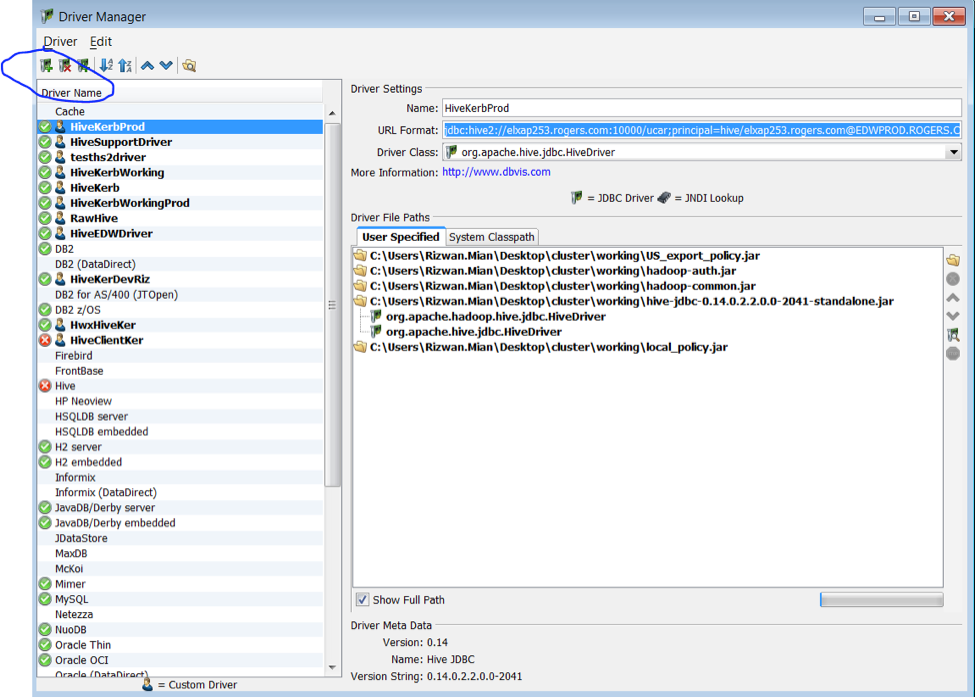The image size is (975, 698).
Task: Select the Firebird driver
Action: 180,356
